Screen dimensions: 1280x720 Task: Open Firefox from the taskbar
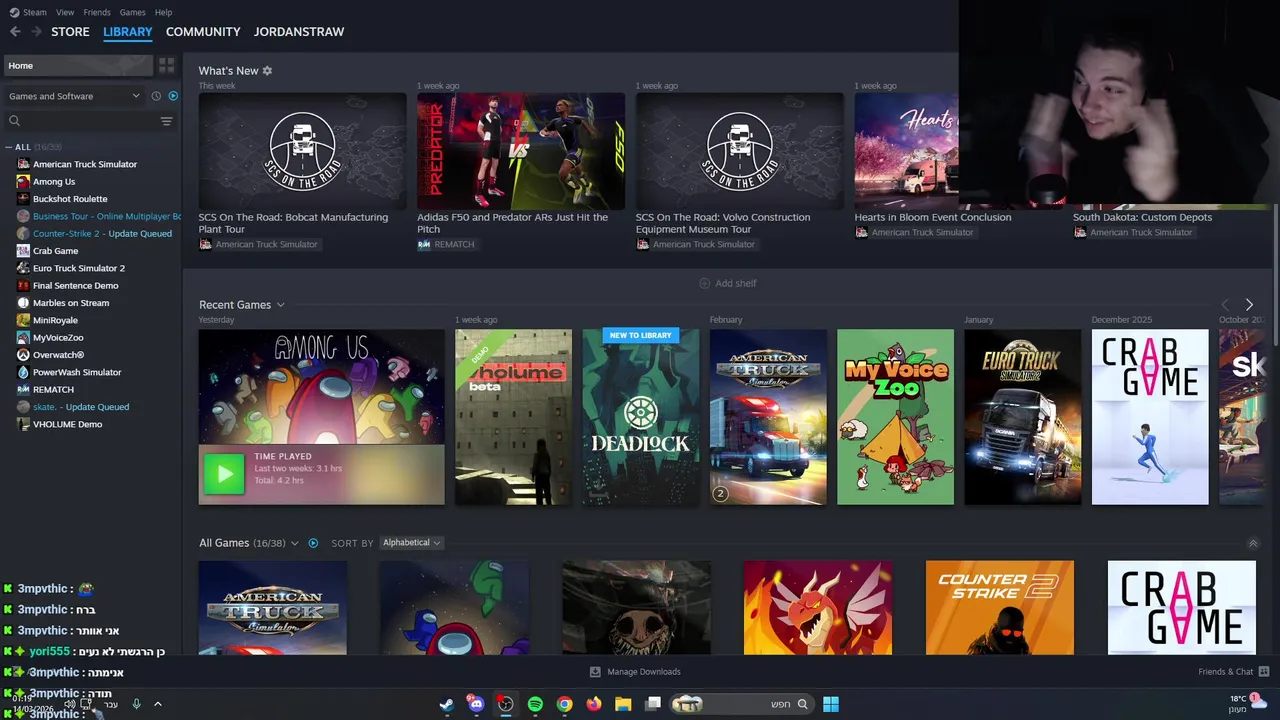pos(594,704)
